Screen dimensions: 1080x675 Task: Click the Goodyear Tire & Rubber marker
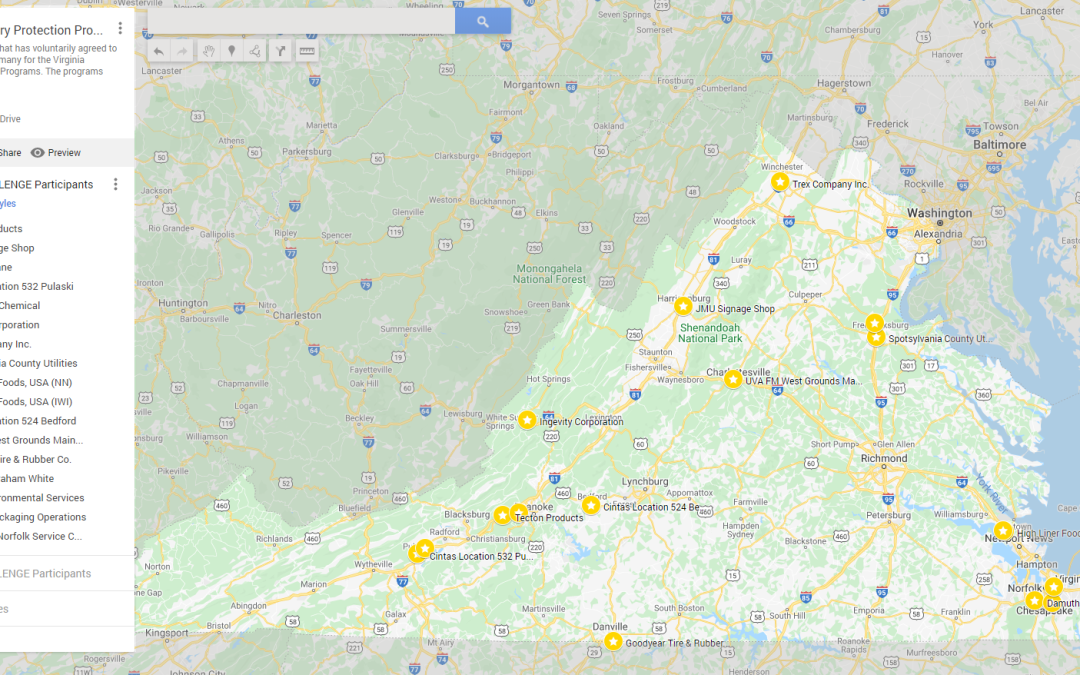(x=613, y=641)
